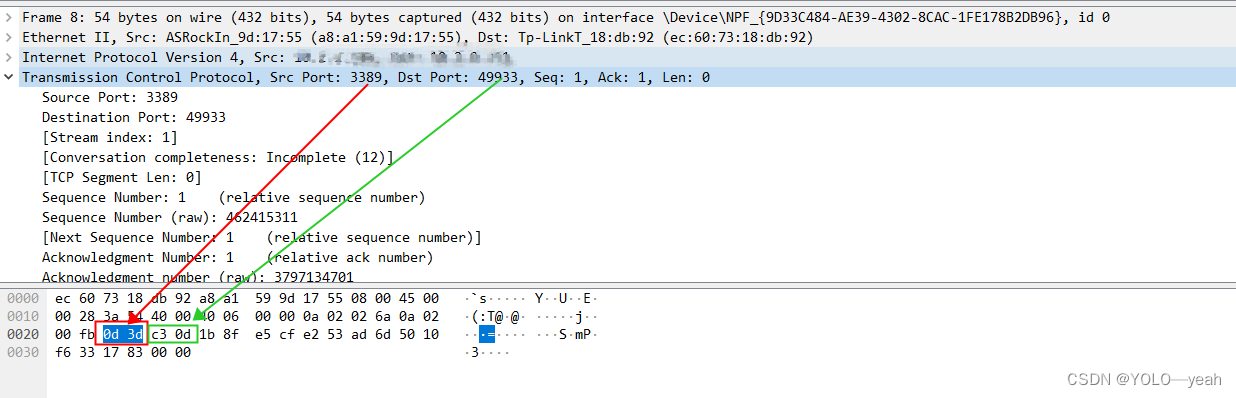Click the 'fb' hex byte in row 0020
The width and height of the screenshot is (1236, 398).
pyautogui.click(x=87, y=334)
